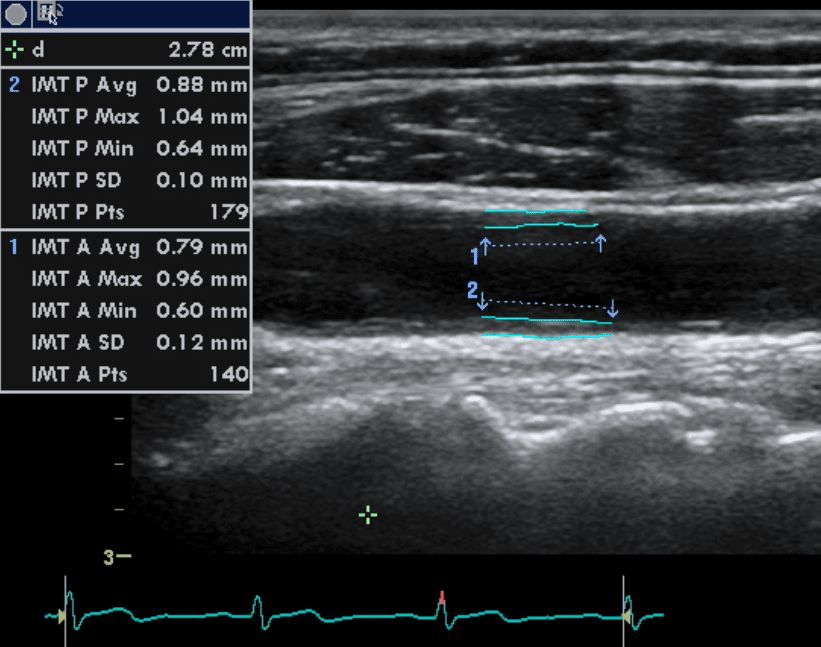
Task: Click the distance value 2.78 cm
Action: (x=207, y=50)
